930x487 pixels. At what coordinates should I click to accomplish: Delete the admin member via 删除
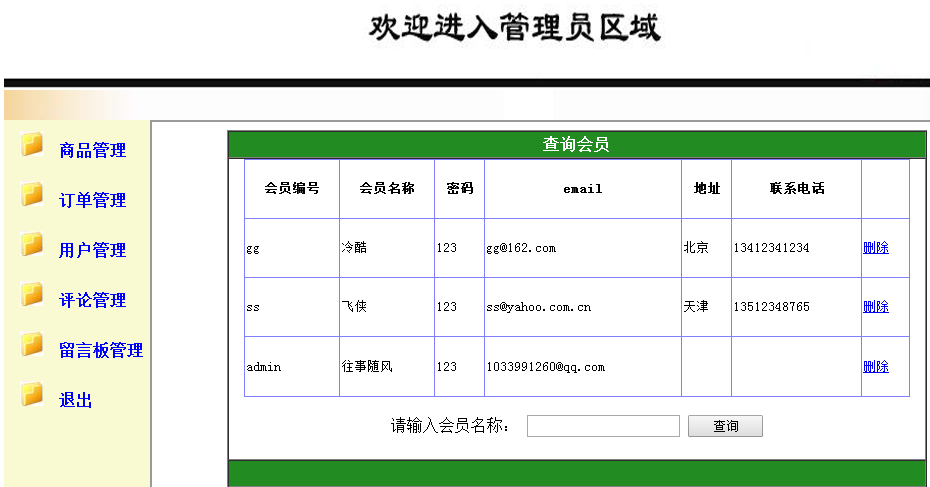(x=875, y=367)
